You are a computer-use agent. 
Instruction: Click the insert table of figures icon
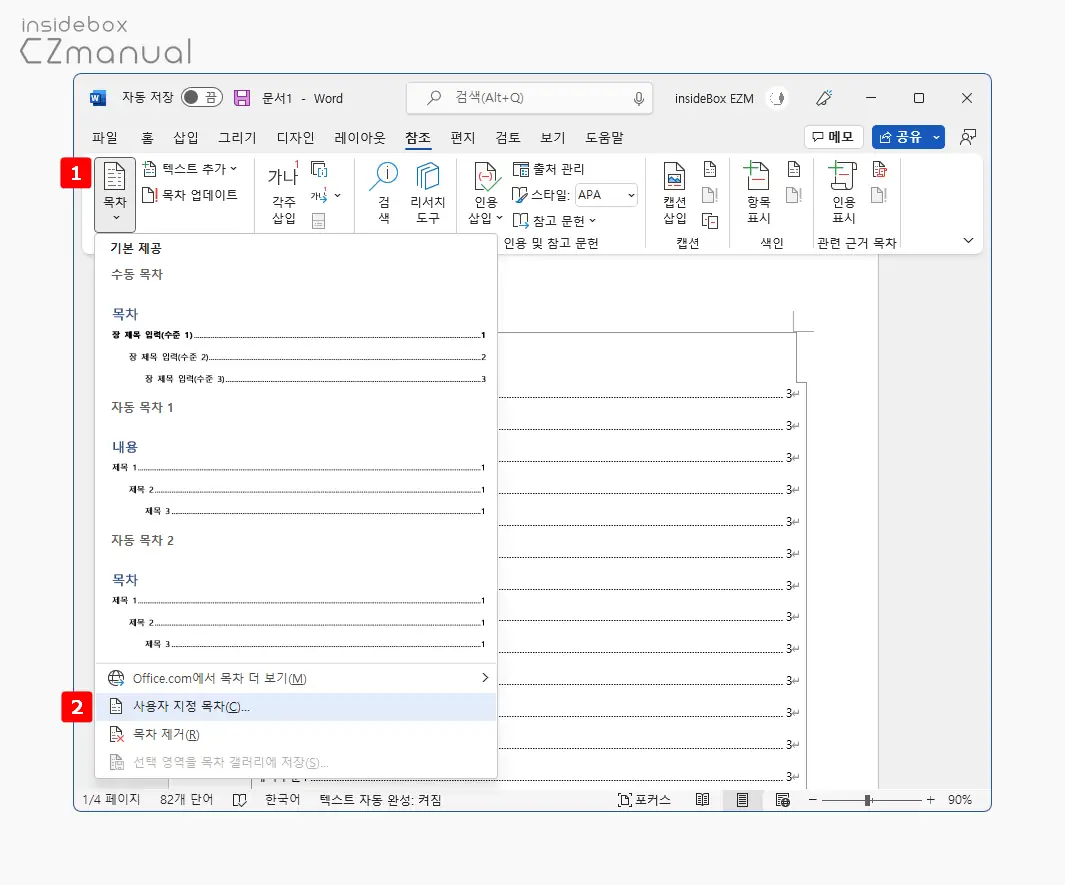click(710, 169)
